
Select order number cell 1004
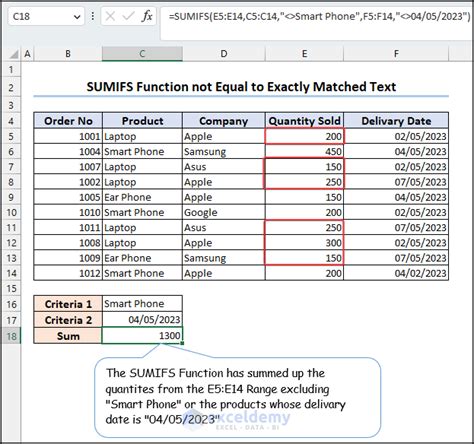point(68,152)
